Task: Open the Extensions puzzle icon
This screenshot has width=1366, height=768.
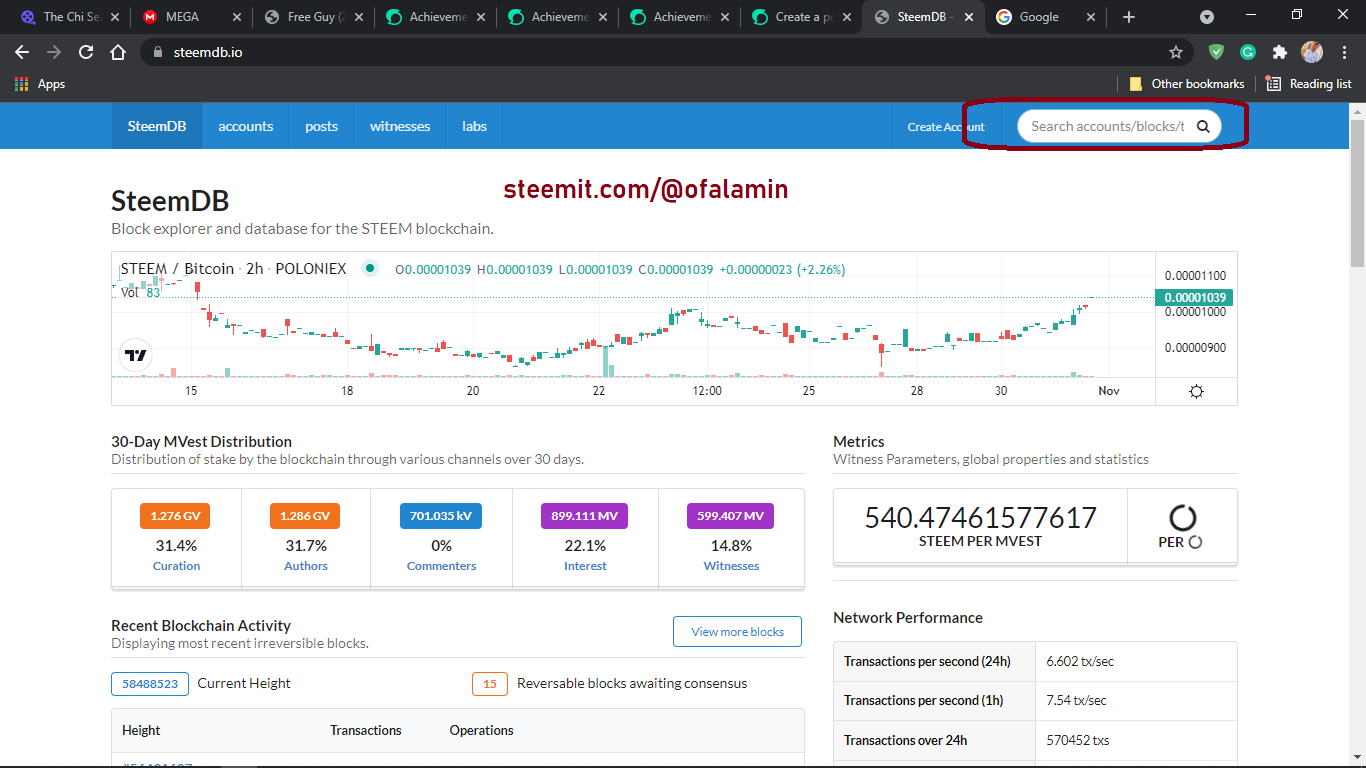Action: [x=1279, y=52]
